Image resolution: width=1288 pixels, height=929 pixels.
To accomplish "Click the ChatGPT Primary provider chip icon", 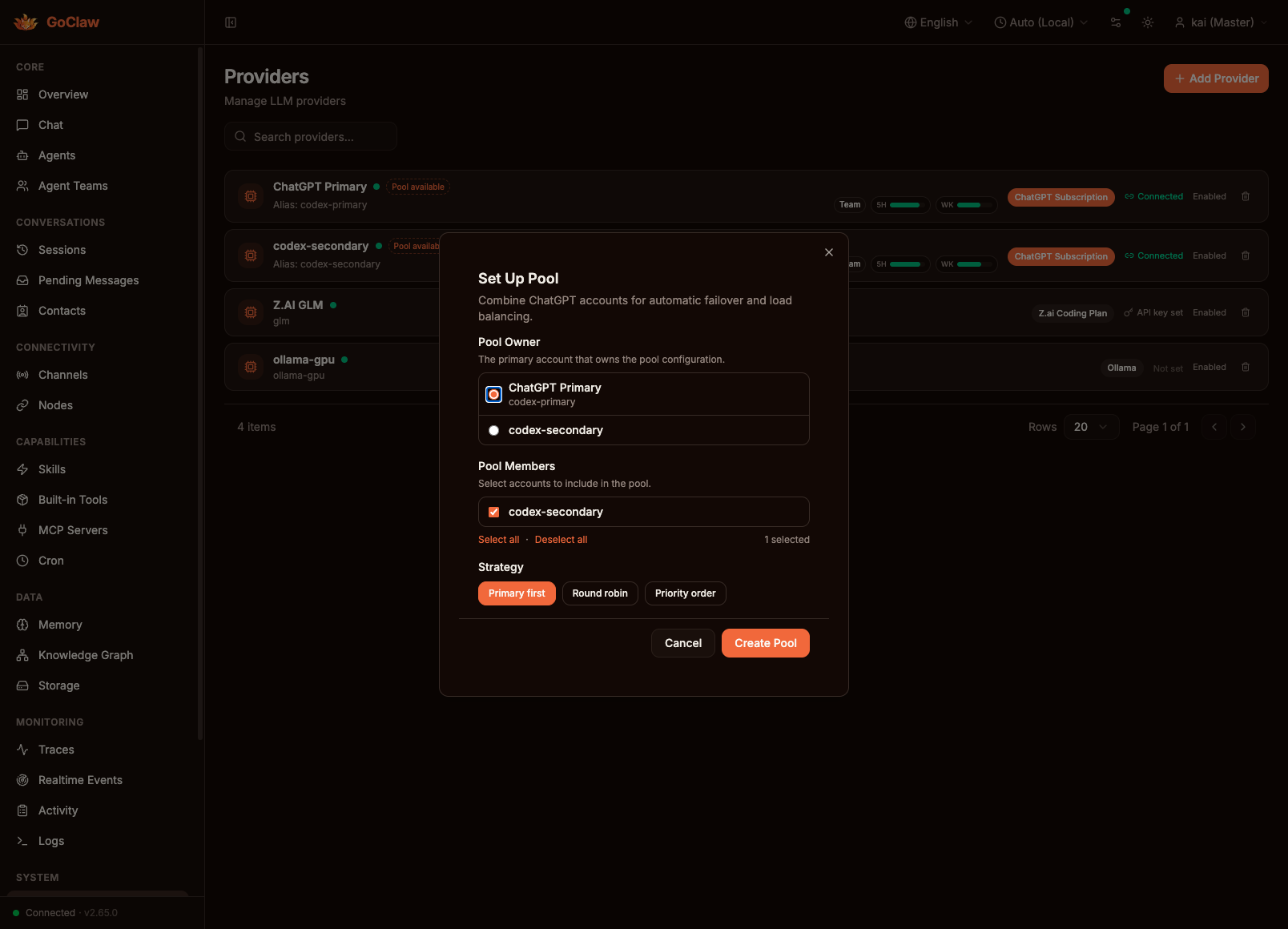I will point(251,196).
